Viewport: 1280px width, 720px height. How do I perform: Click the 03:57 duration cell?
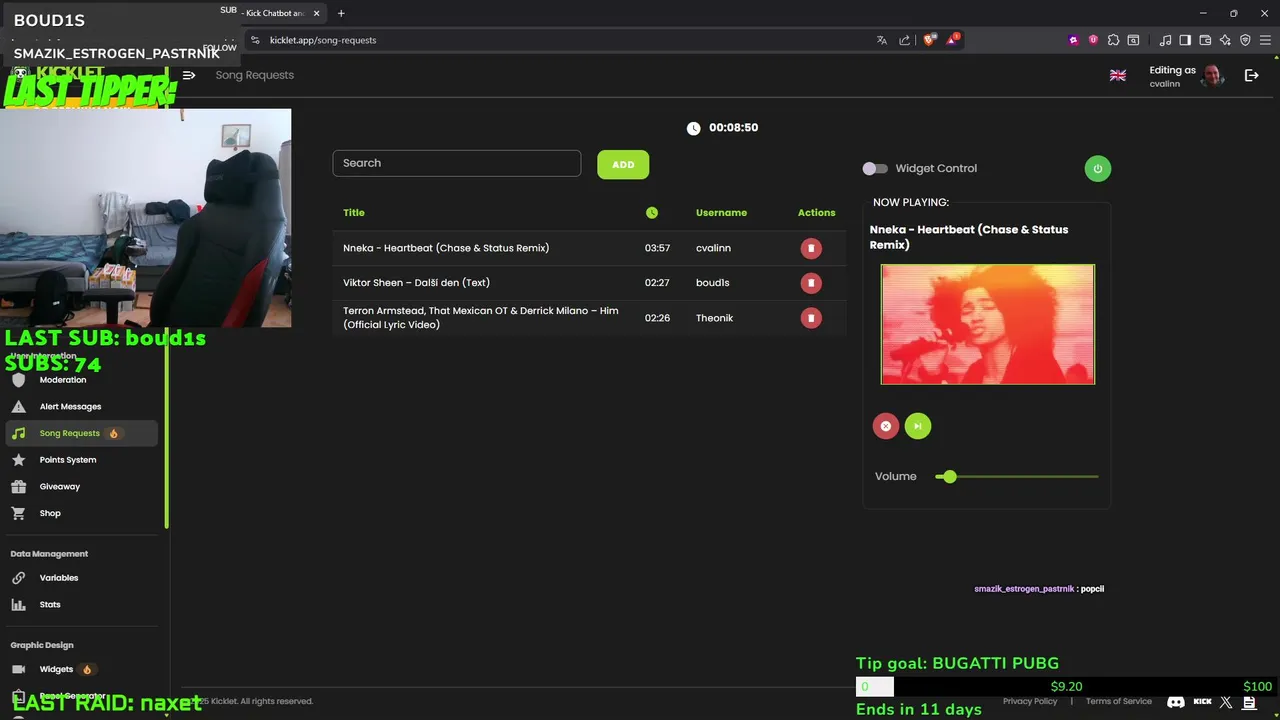(657, 248)
